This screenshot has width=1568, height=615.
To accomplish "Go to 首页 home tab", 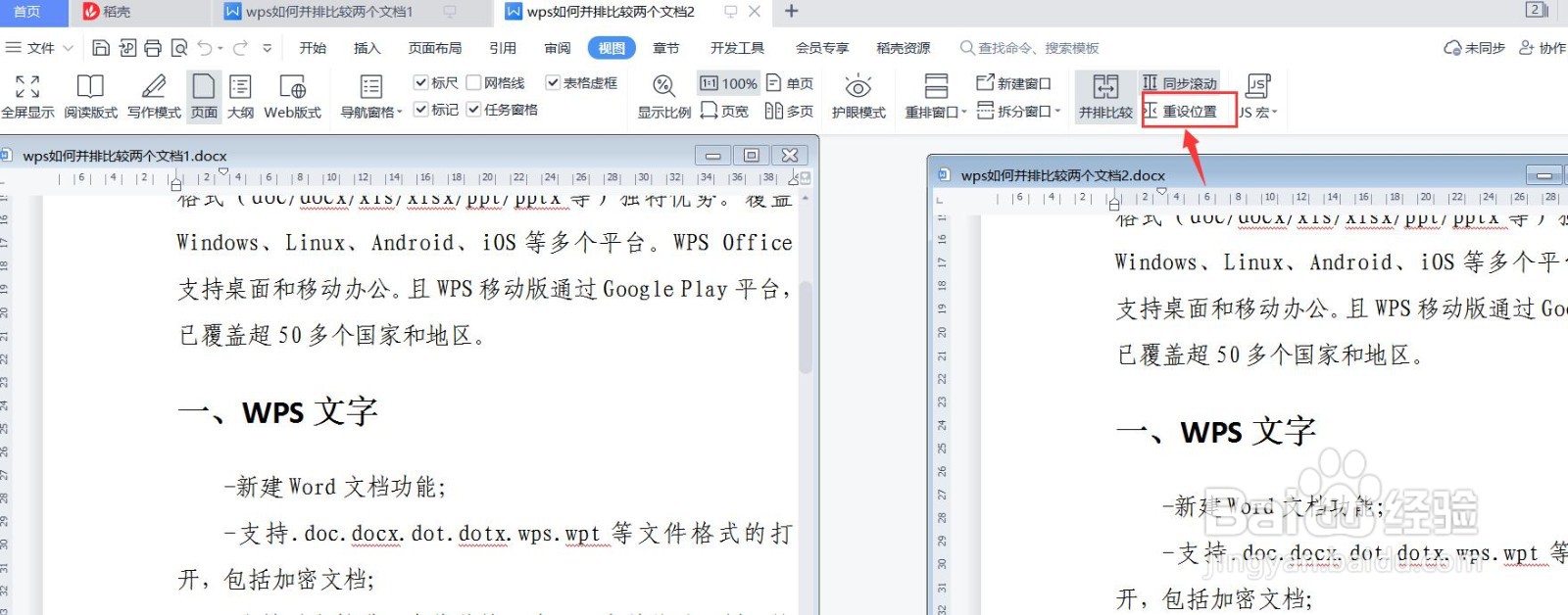I will pos(27,12).
